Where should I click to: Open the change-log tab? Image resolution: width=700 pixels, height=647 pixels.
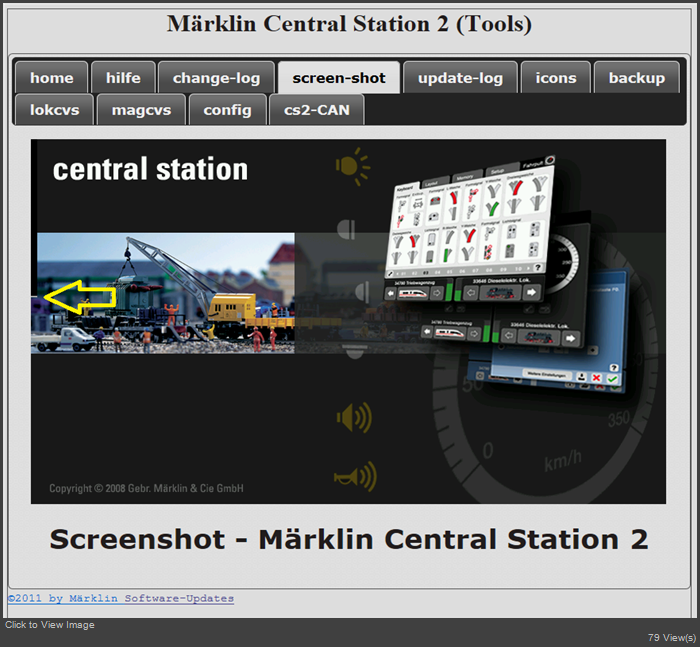(216, 78)
